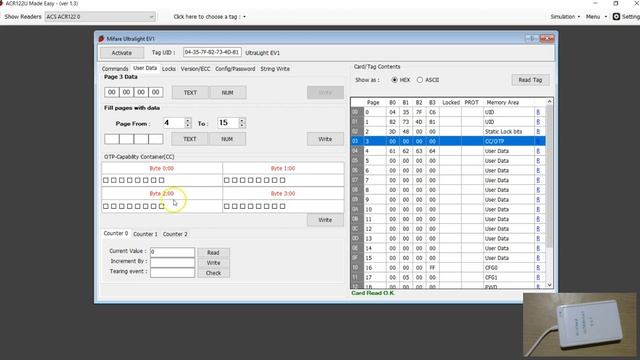
Task: Click the Tag UID field
Action: coord(212,53)
